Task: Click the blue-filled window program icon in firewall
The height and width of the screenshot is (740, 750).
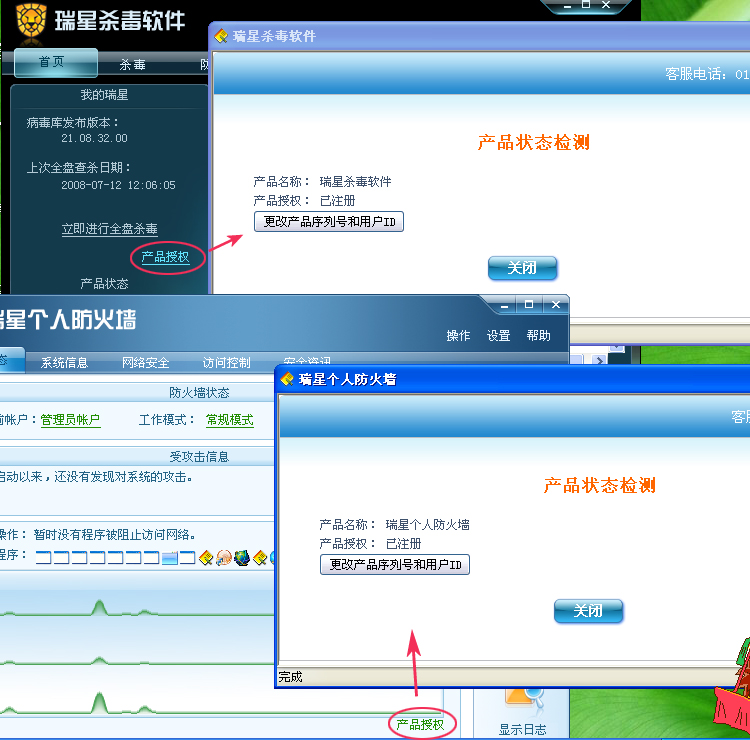Action: [169, 558]
